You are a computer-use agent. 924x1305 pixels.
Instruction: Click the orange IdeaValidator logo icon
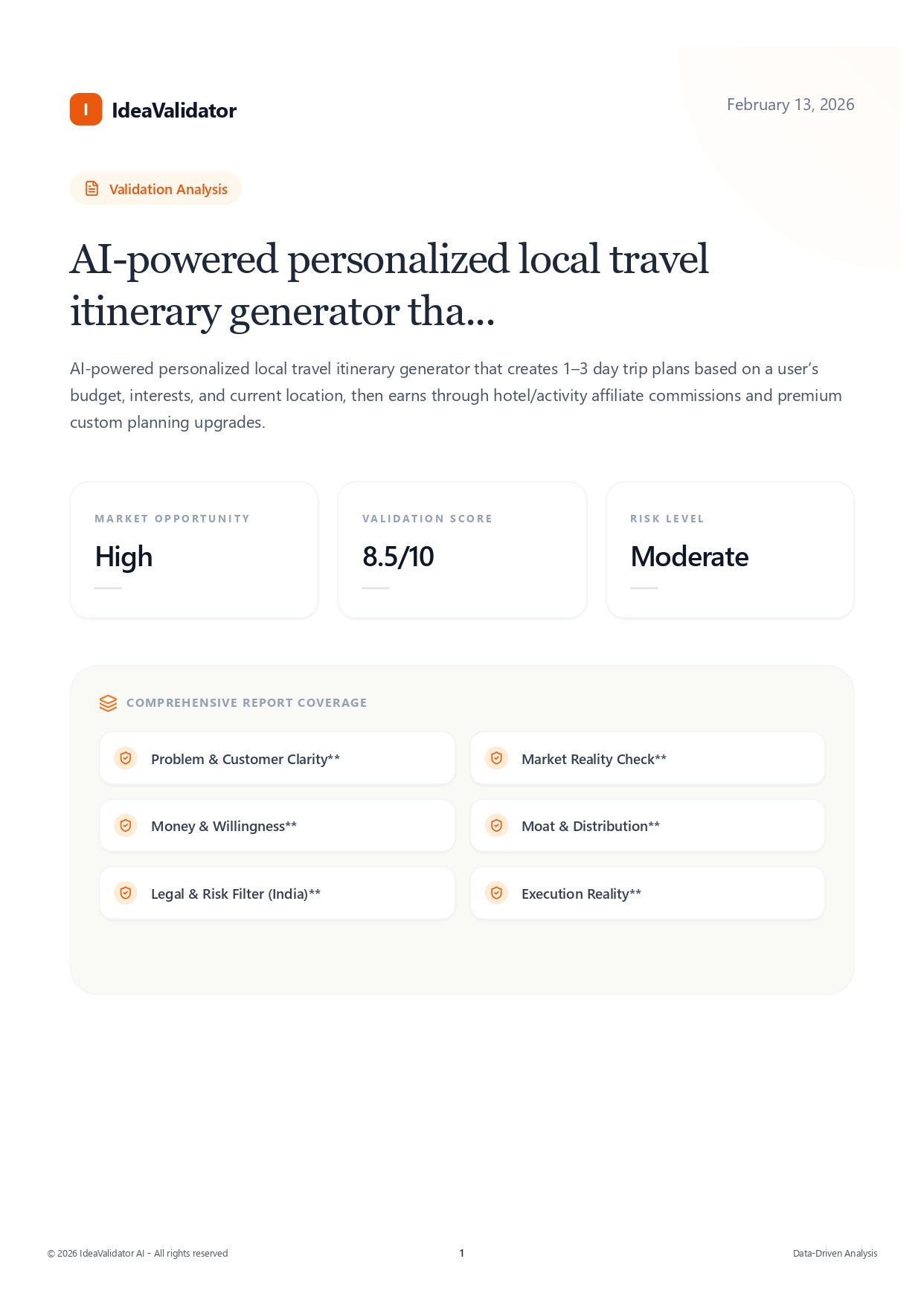(86, 109)
